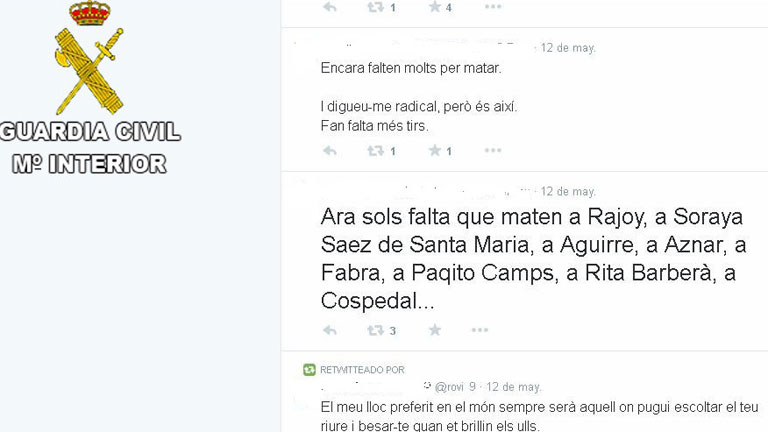
Task: Click the 'El meu lloc preferit' tweet text
Action: (x=539, y=416)
